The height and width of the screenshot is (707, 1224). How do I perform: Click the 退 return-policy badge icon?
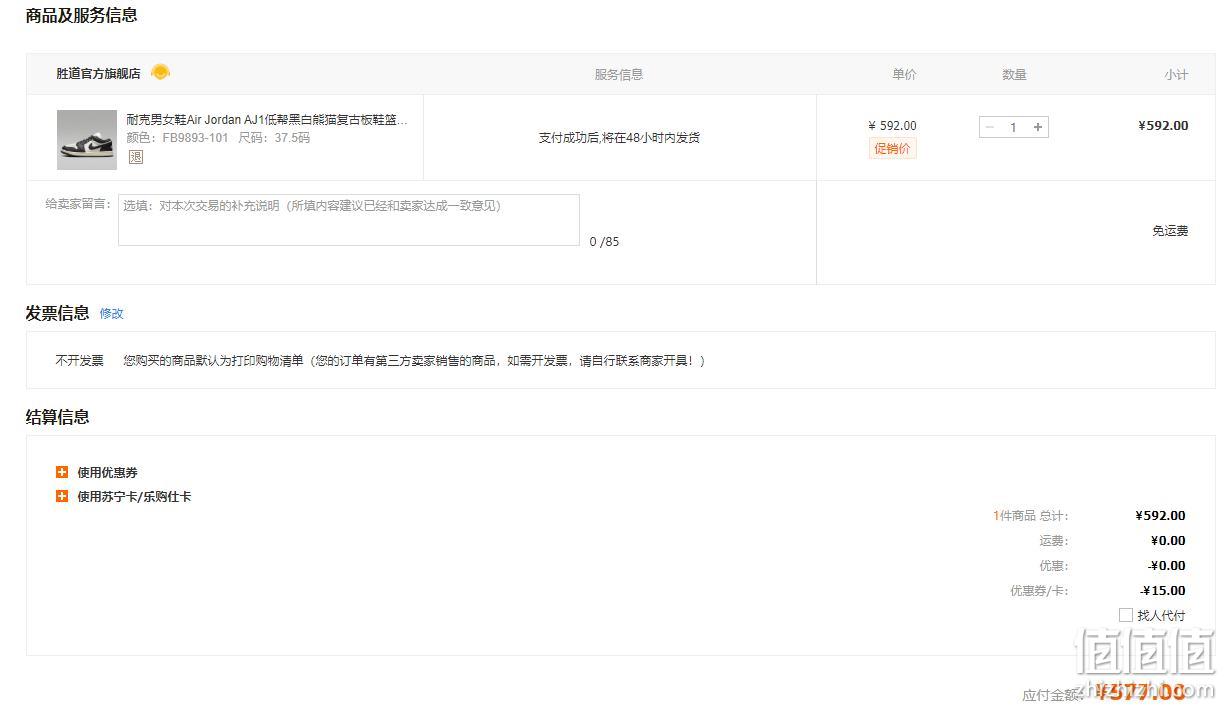[136, 157]
